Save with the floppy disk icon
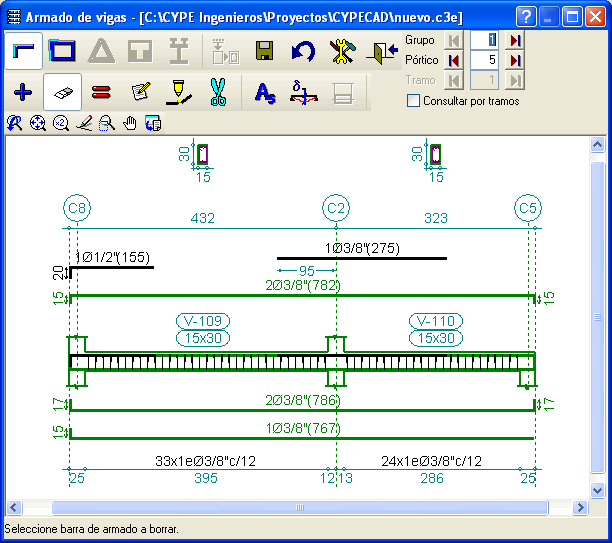 (264, 51)
